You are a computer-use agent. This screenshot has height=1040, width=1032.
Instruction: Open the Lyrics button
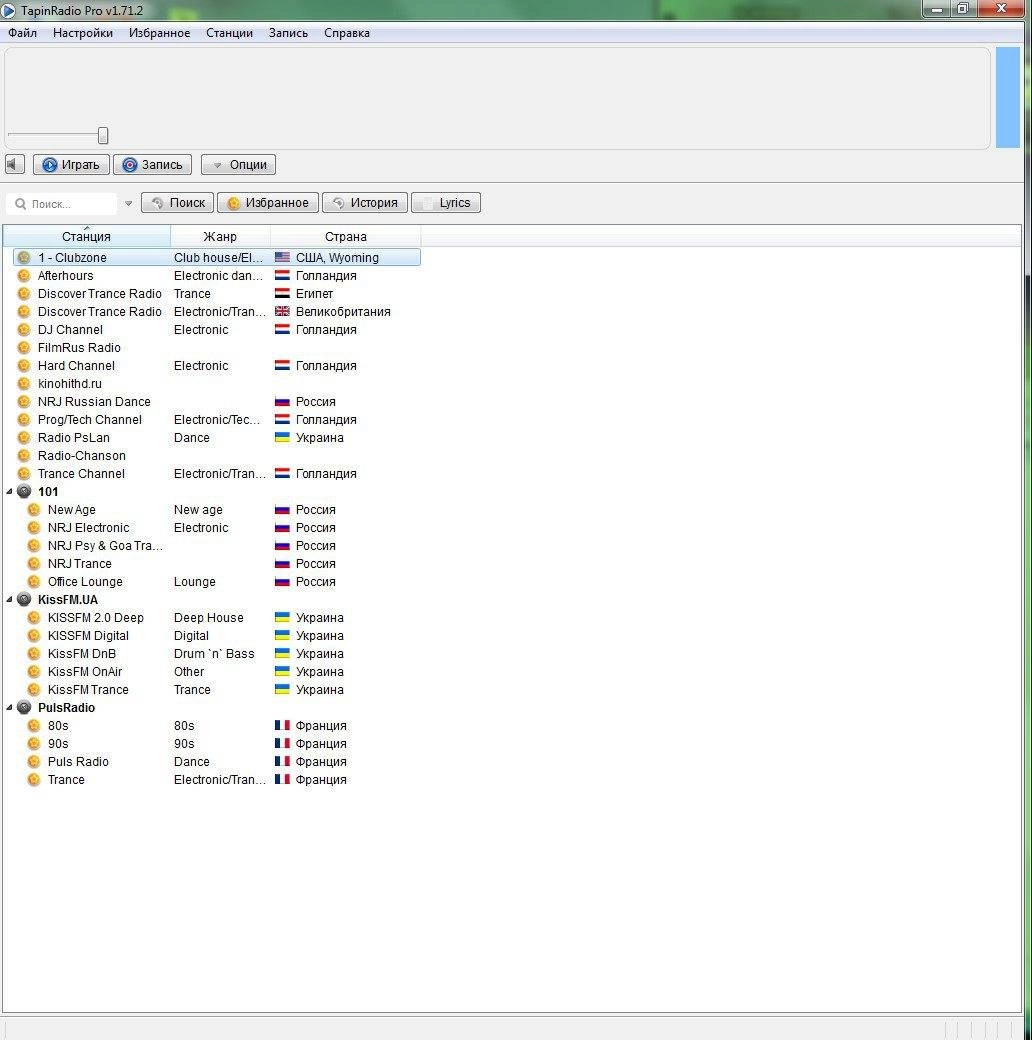pos(446,202)
